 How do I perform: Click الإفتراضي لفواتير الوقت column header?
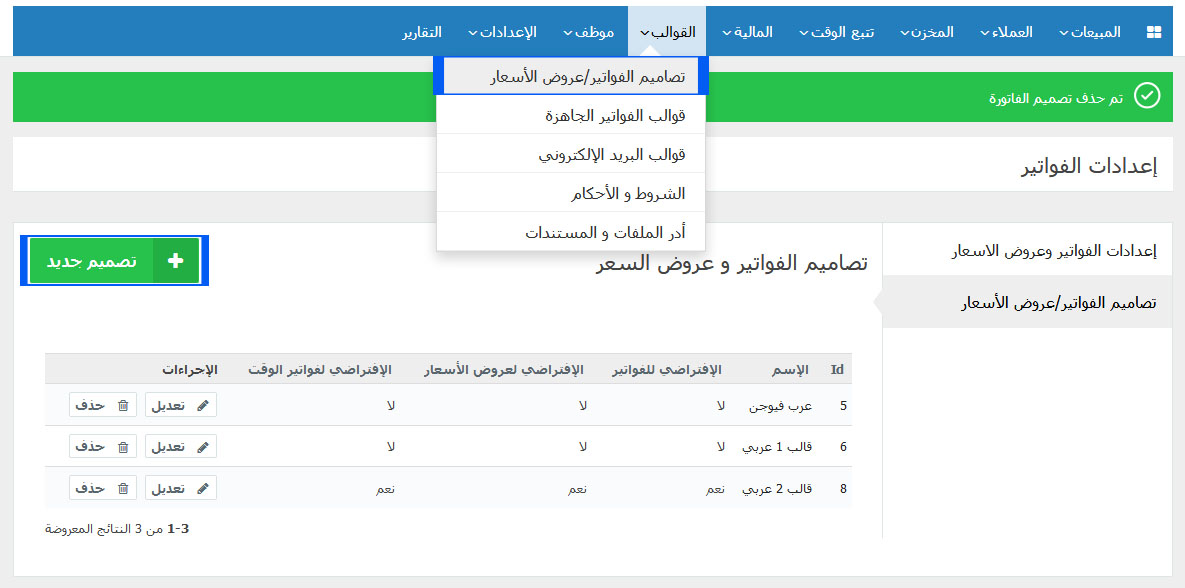point(320,370)
